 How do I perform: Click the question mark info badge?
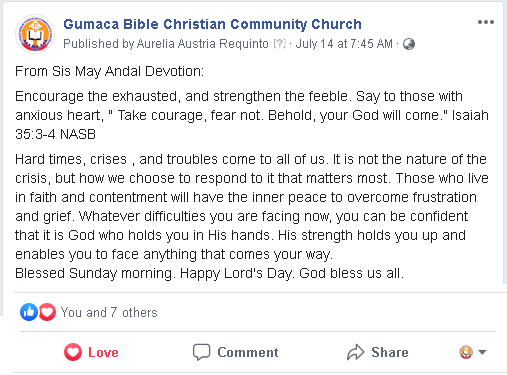point(279,44)
